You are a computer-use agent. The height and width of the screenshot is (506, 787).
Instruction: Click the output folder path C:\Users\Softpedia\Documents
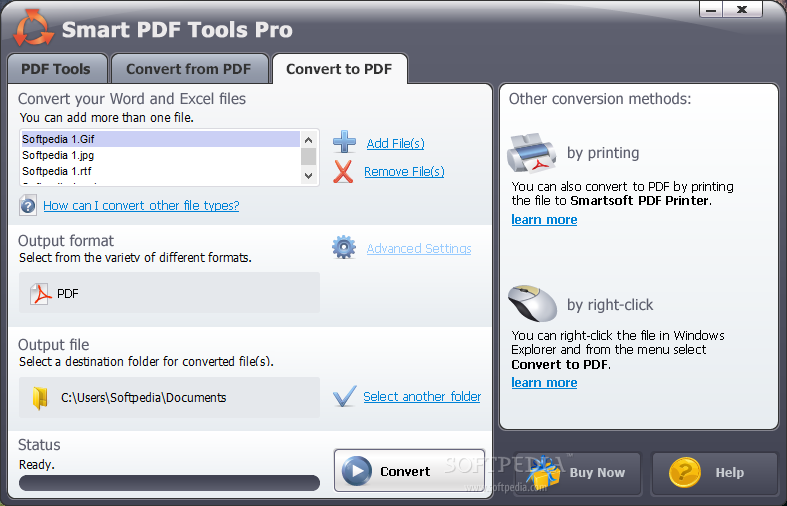pos(144,398)
